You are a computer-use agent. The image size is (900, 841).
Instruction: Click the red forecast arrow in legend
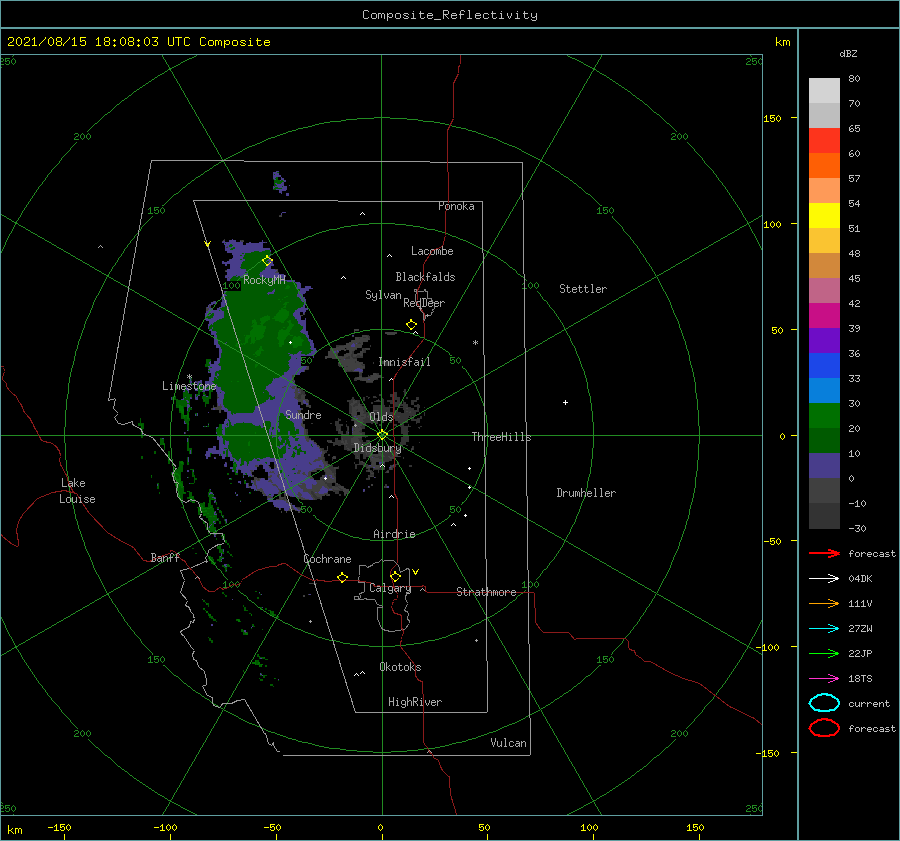pyautogui.click(x=824, y=553)
